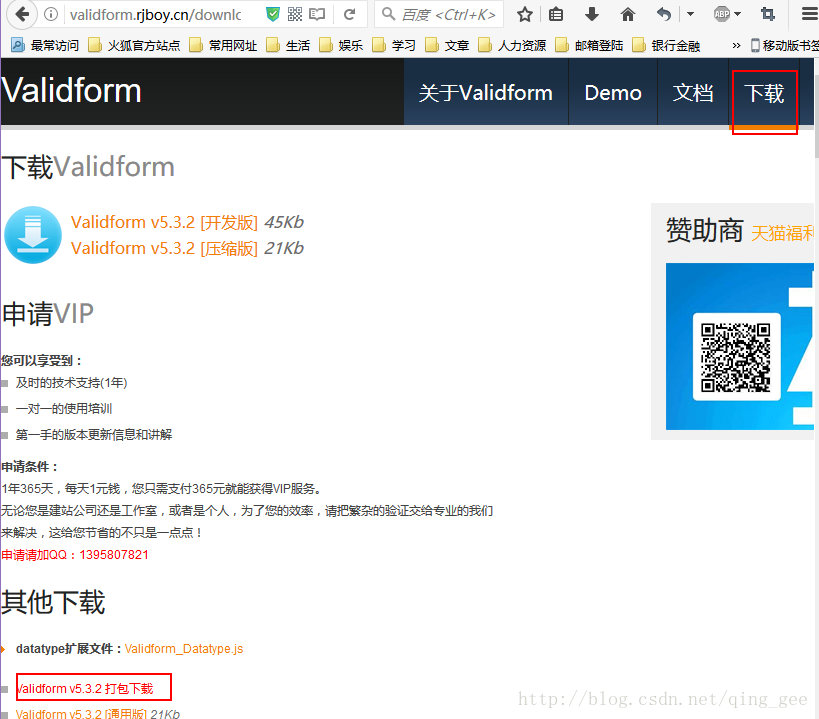The image size is (819, 719).
Task: Open the 人力资源 bookmark folder
Action: [512, 45]
